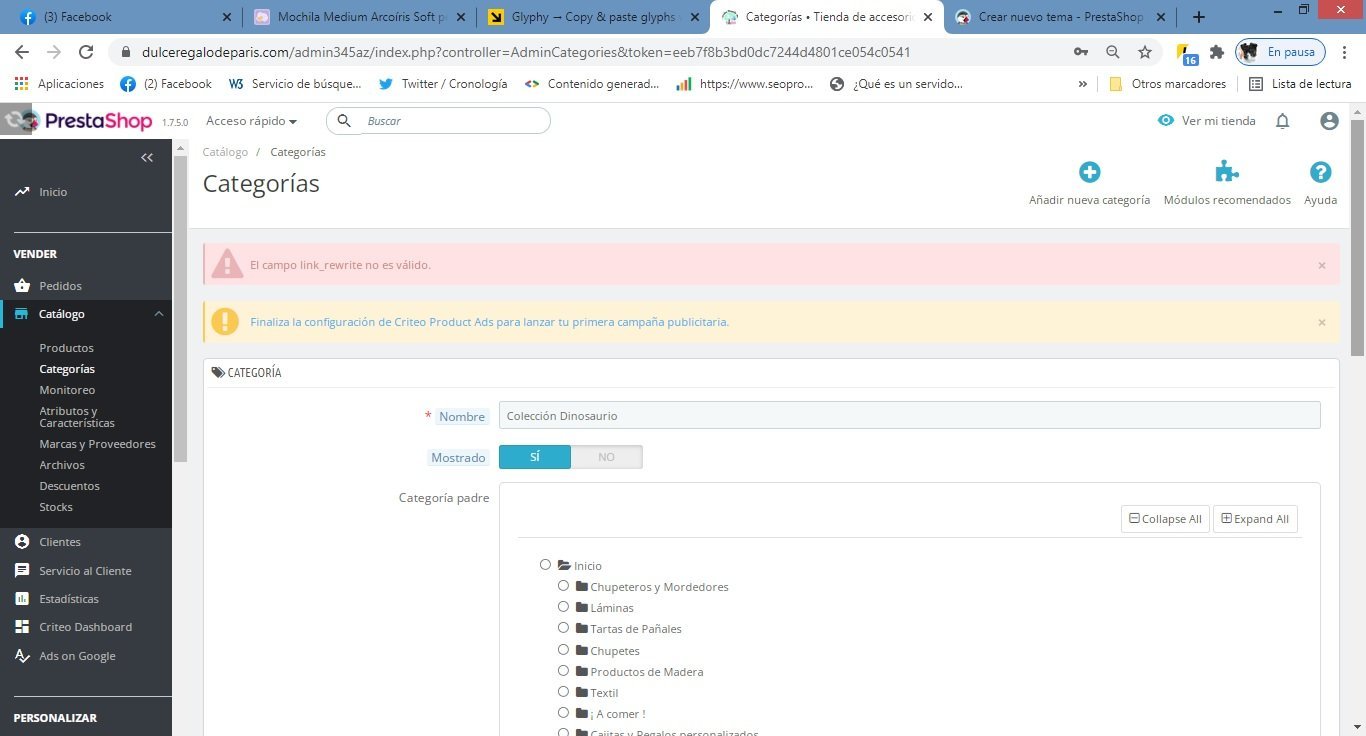Collapse the sidebar with double-chevron icon
The height and width of the screenshot is (736, 1366).
click(147, 158)
